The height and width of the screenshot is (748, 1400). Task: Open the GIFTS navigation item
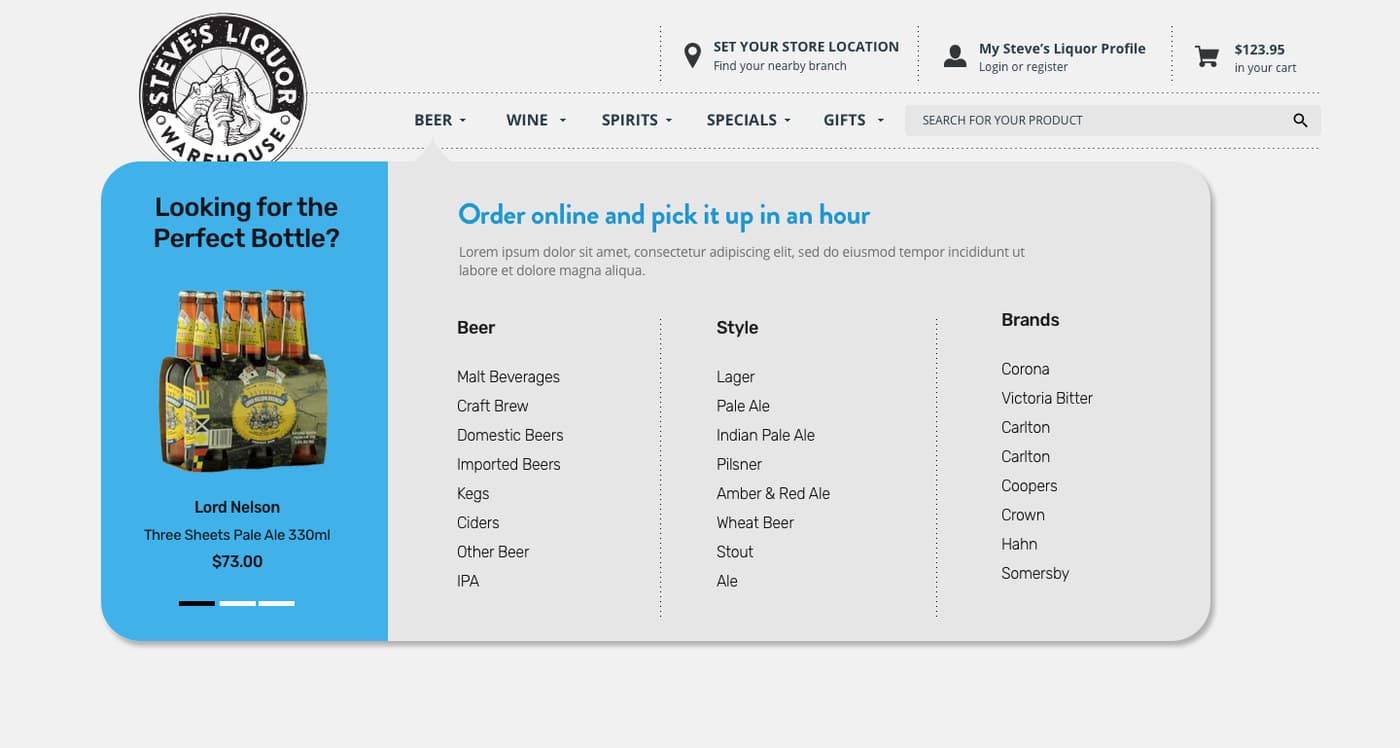pyautogui.click(x=844, y=120)
